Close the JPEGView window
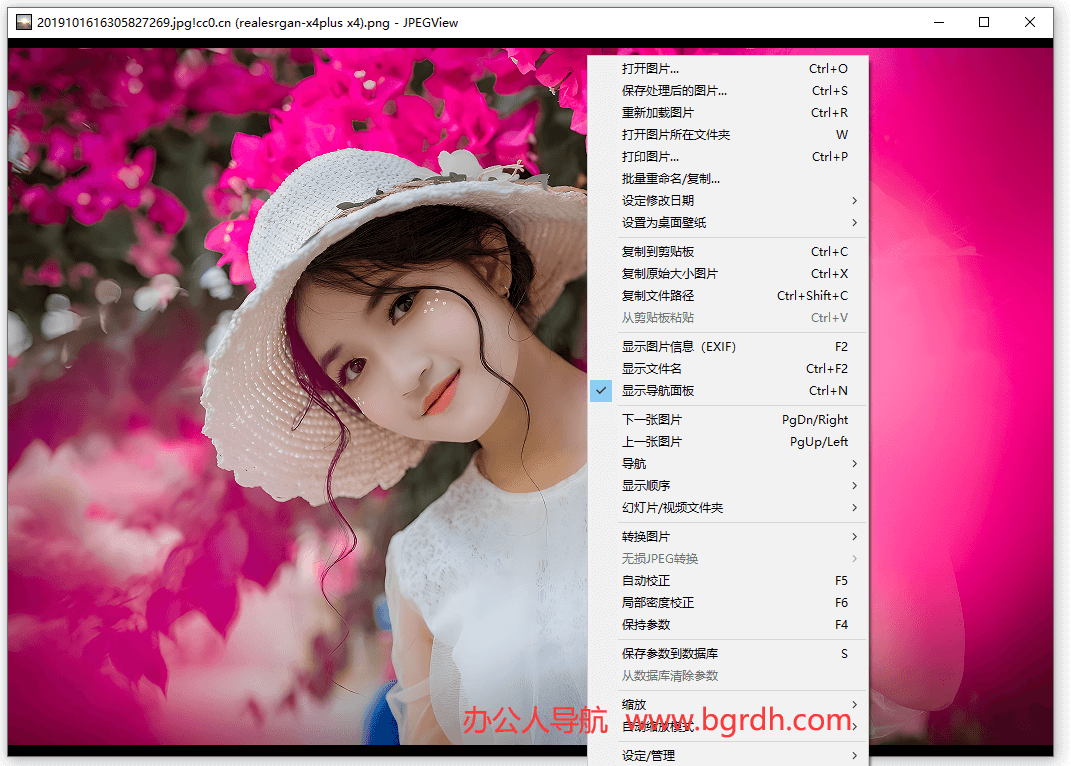Screen dimensions: 1071x766 tap(1030, 22)
